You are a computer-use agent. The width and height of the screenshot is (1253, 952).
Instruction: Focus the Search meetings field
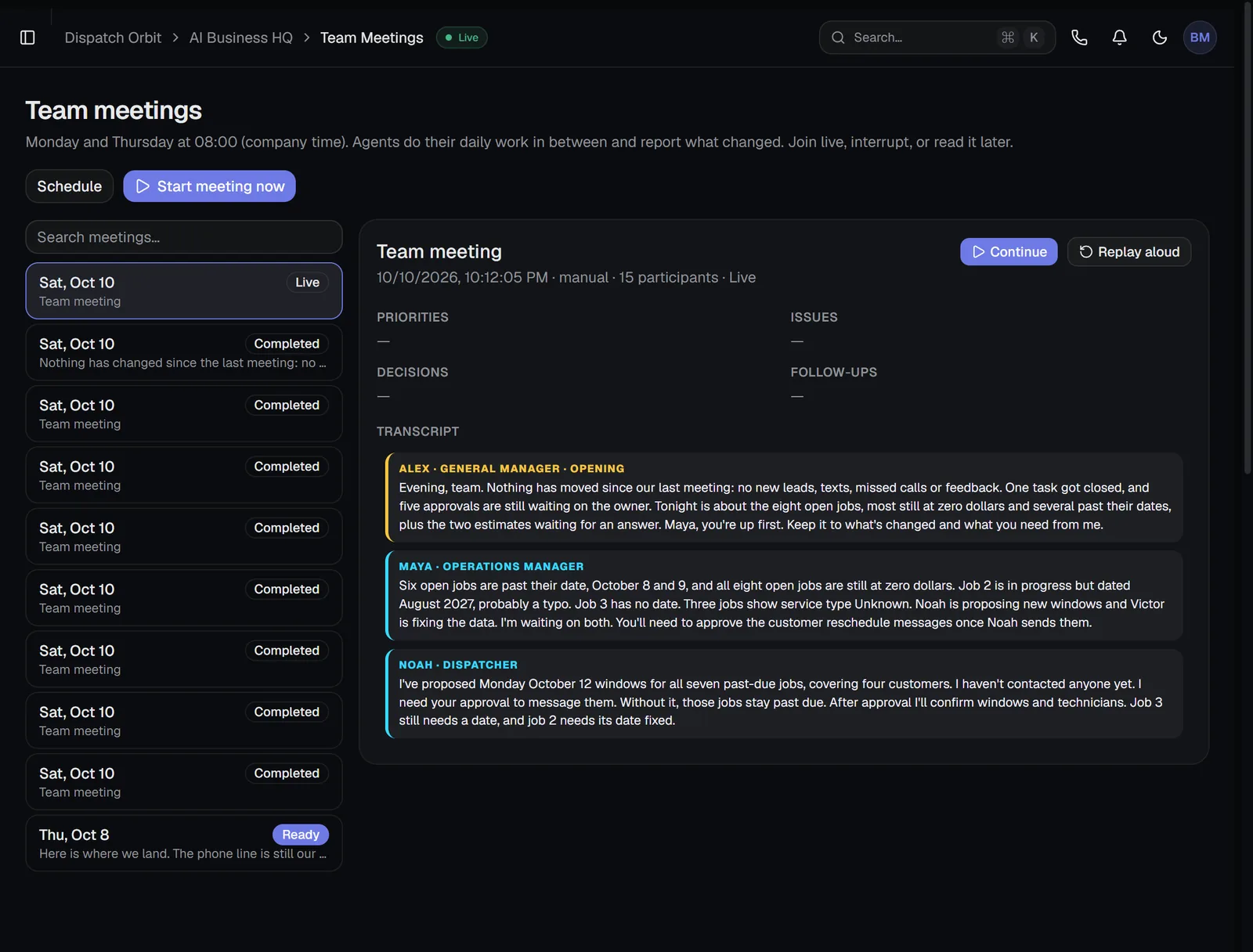click(x=184, y=237)
